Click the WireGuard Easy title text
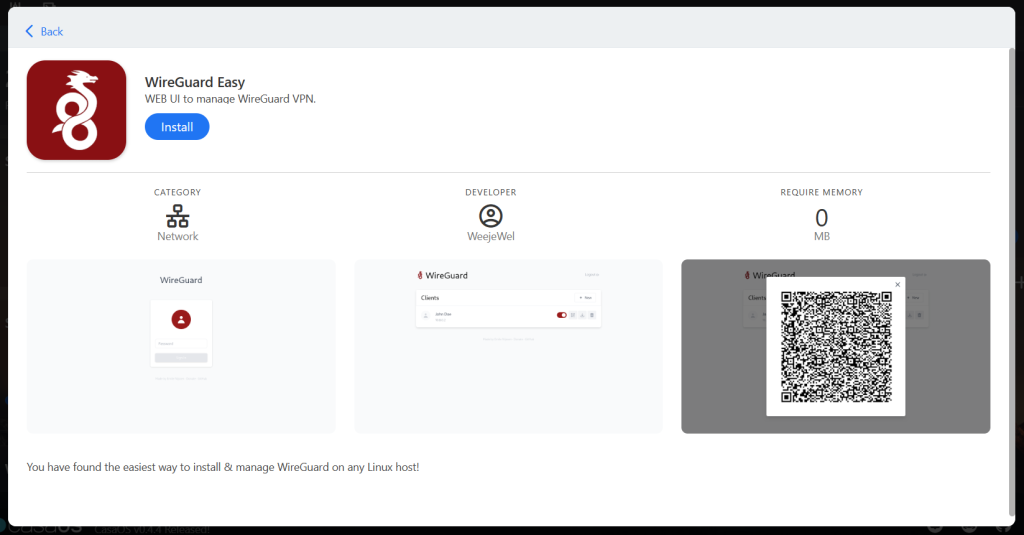1024x535 pixels. pyautogui.click(x=195, y=82)
